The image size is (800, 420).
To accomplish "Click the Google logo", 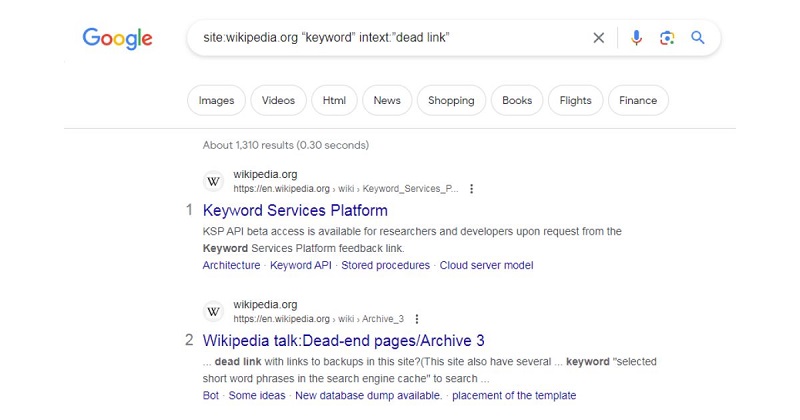I will (117, 38).
